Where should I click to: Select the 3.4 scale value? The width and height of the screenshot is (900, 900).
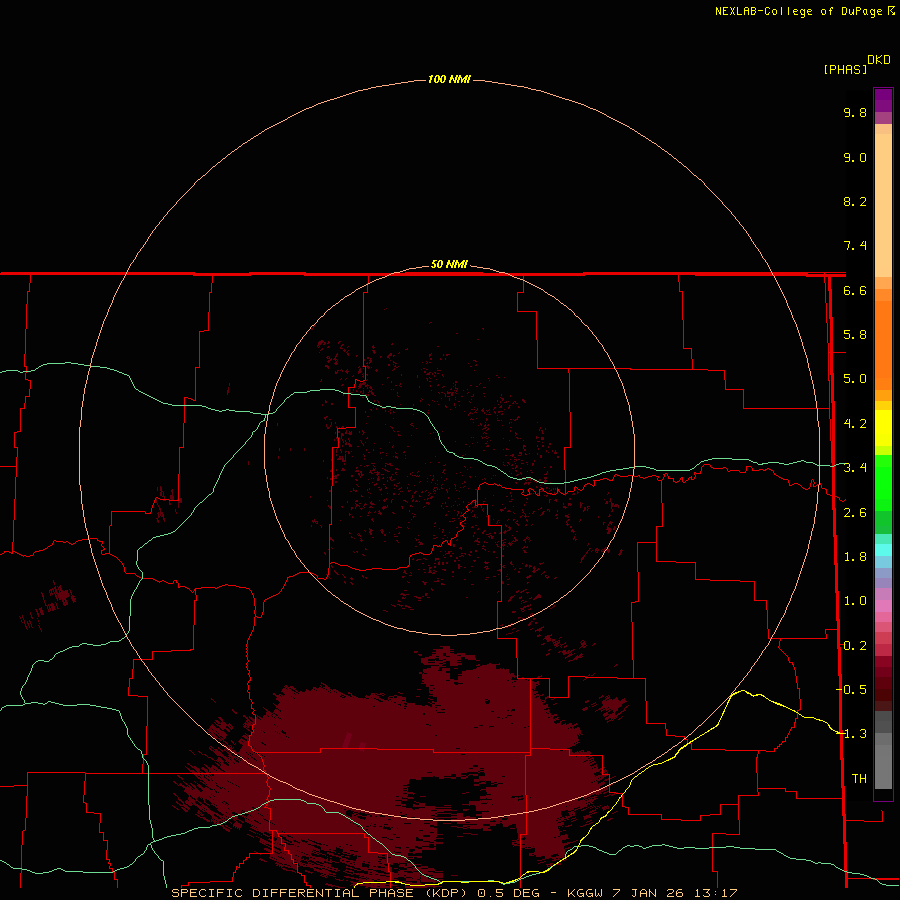tap(855, 468)
